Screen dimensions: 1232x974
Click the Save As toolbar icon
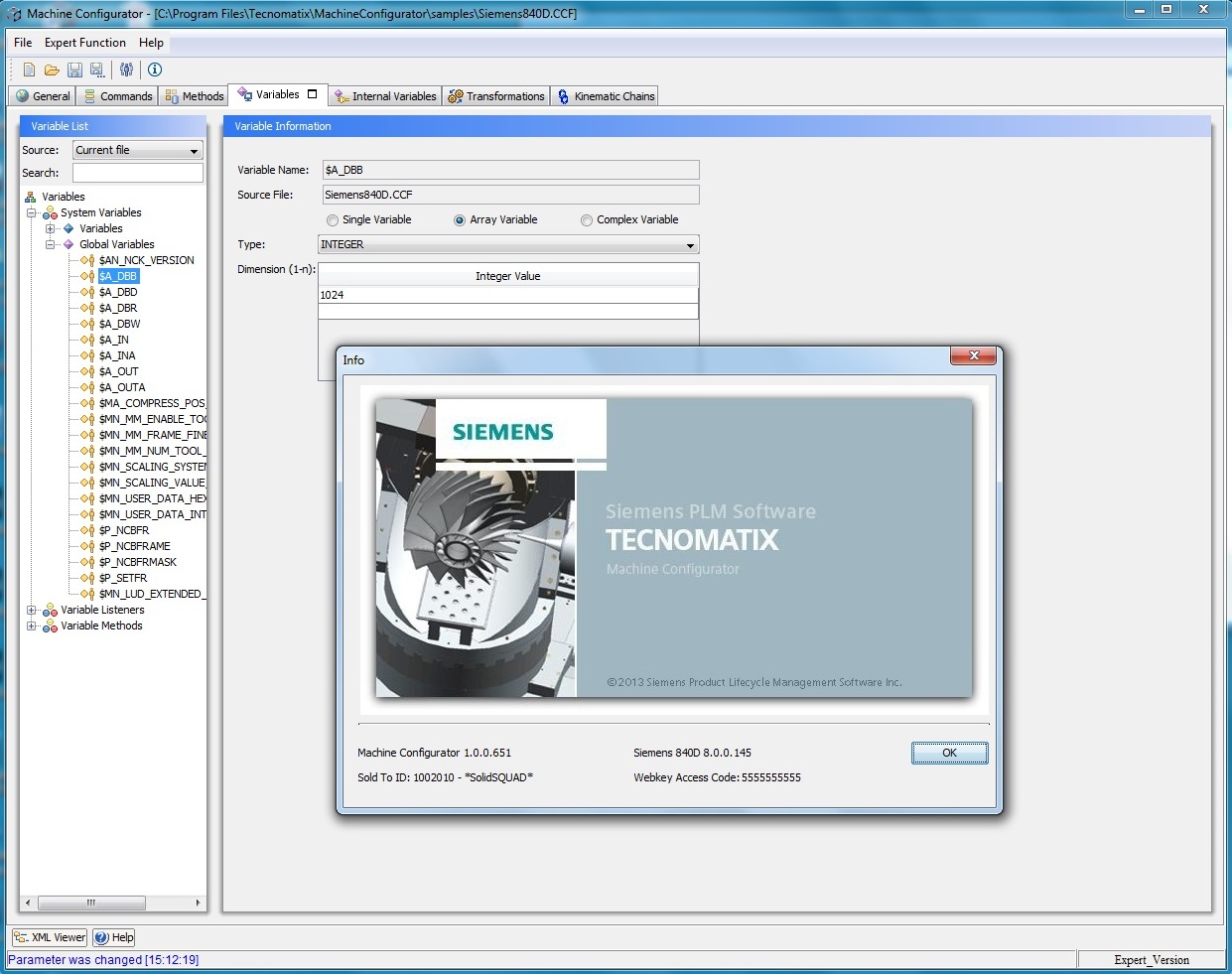coord(96,70)
